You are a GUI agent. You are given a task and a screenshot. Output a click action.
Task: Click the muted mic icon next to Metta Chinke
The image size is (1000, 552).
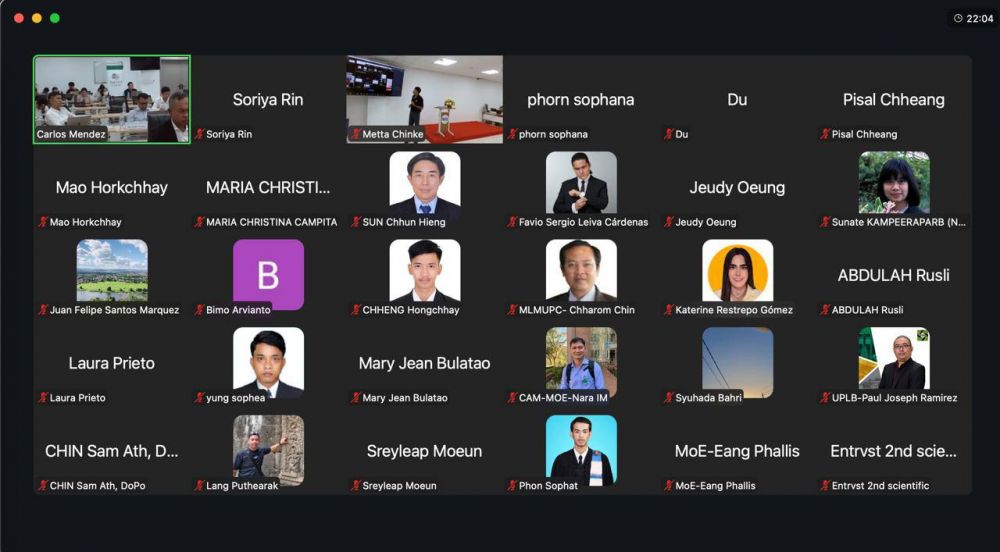356,134
